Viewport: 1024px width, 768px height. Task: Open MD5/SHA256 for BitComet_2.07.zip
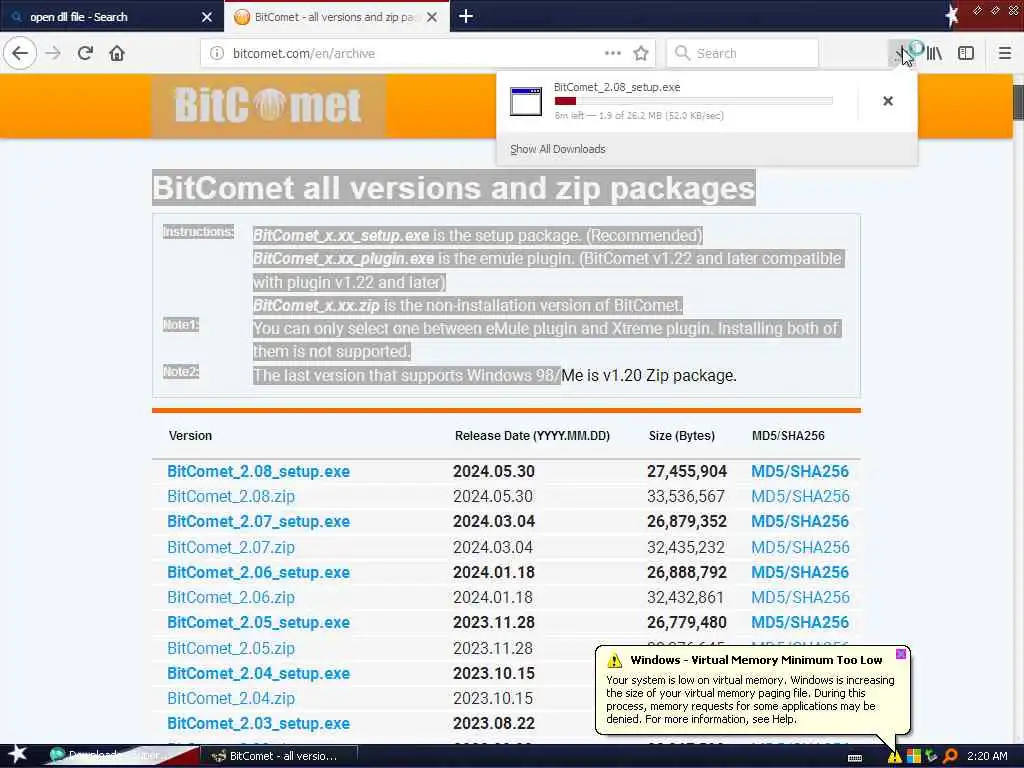tap(800, 547)
